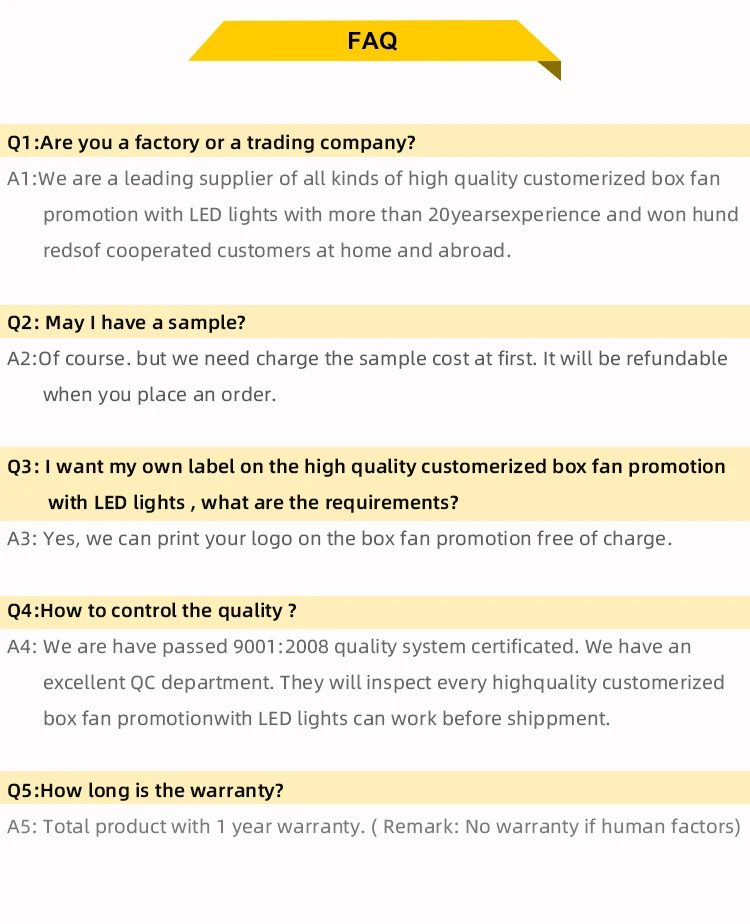Expand the Q5 'How long is the warranty?' question

[145, 791]
